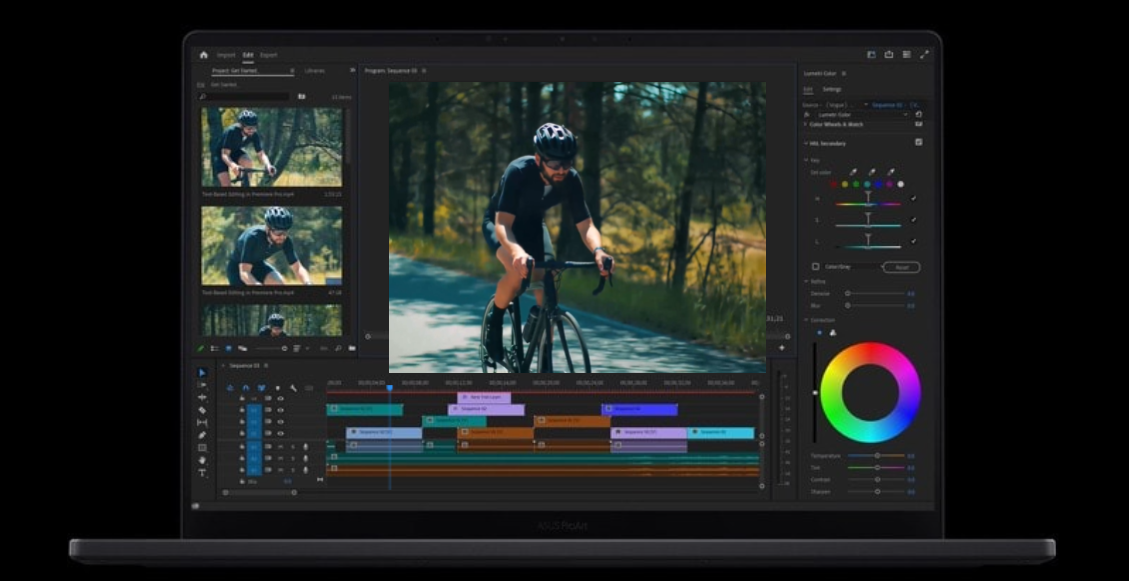Switch to the Export tab

pyautogui.click(x=269, y=55)
